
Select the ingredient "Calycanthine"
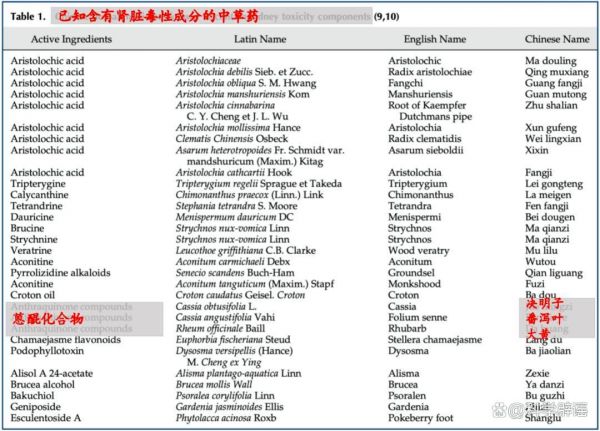(x=39, y=195)
